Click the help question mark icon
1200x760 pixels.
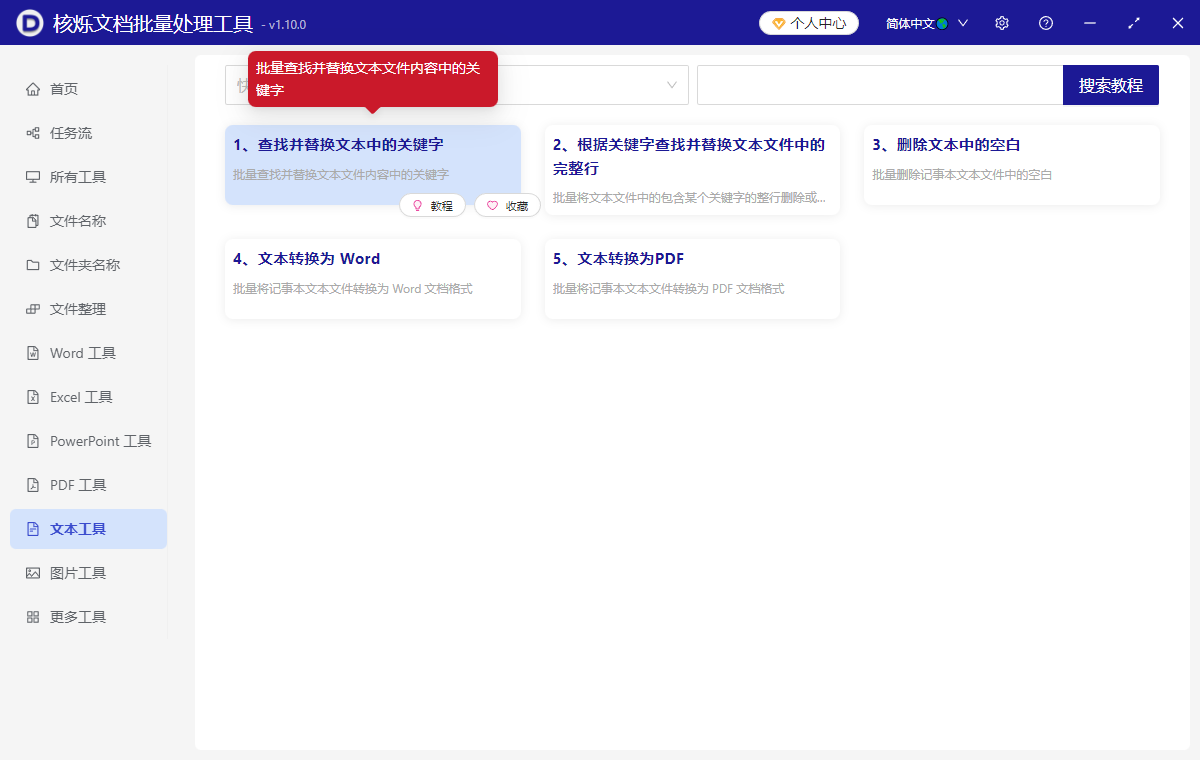1045,22
